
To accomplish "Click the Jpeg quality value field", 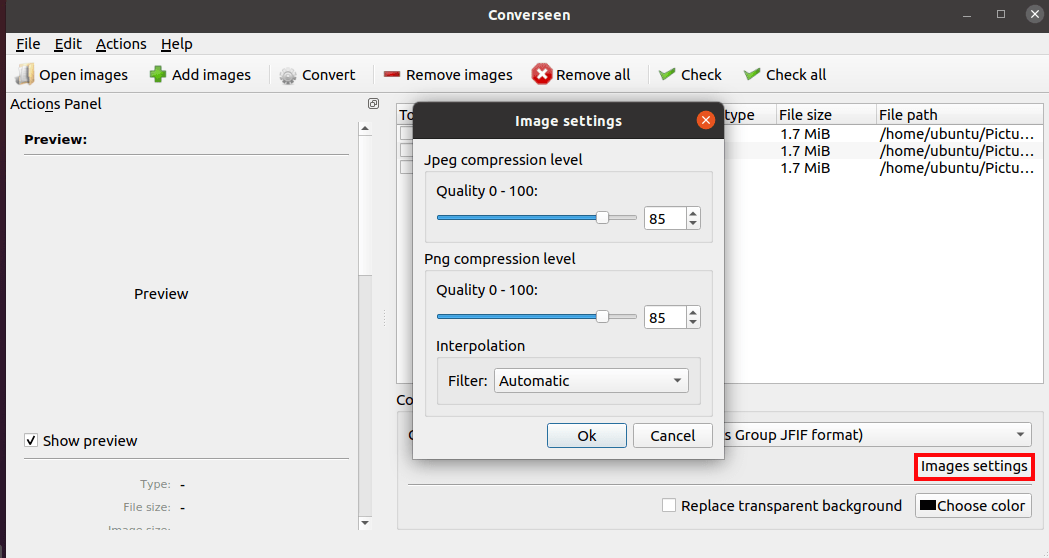I will click(665, 219).
